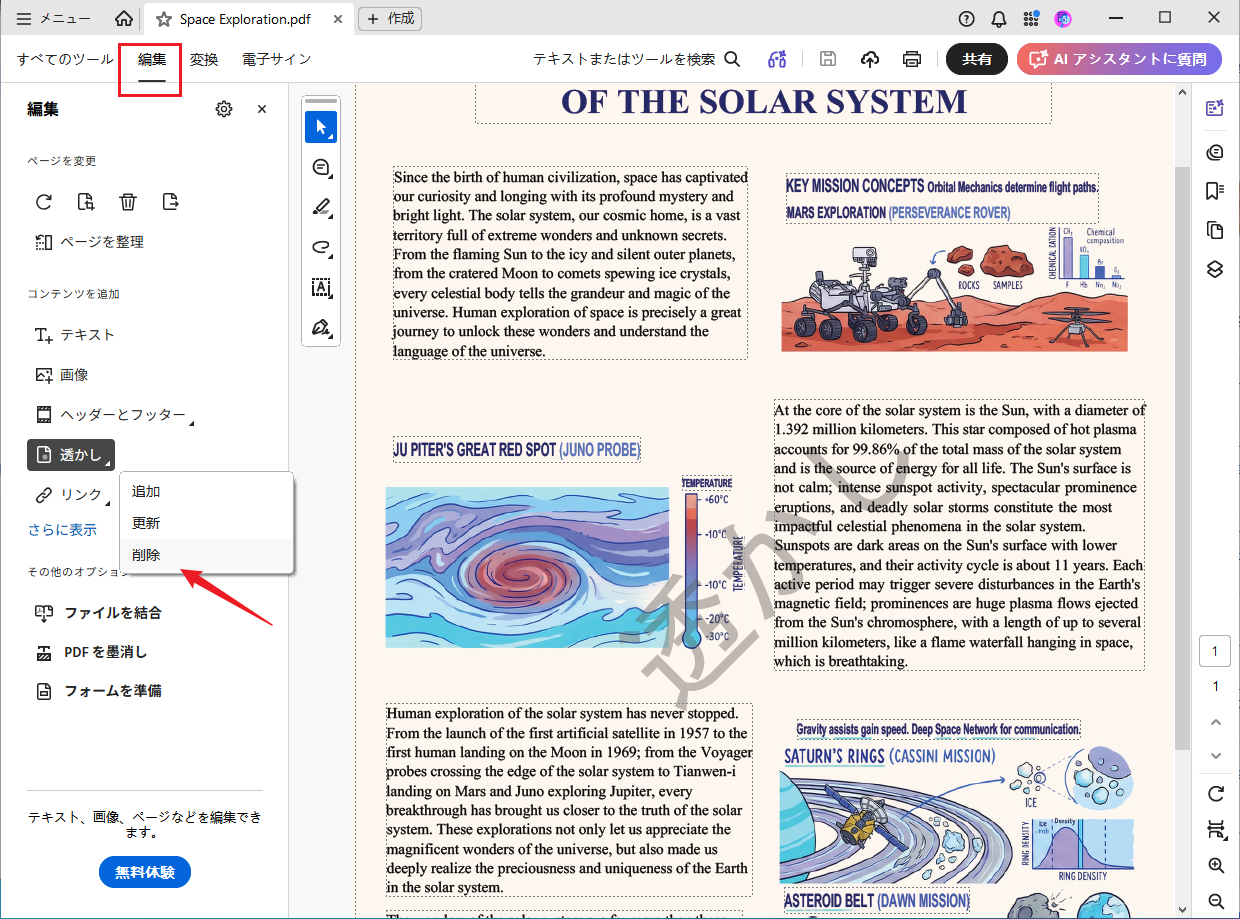1240x919 pixels.
Task: Click the page display fit icon
Action: (x=1215, y=829)
